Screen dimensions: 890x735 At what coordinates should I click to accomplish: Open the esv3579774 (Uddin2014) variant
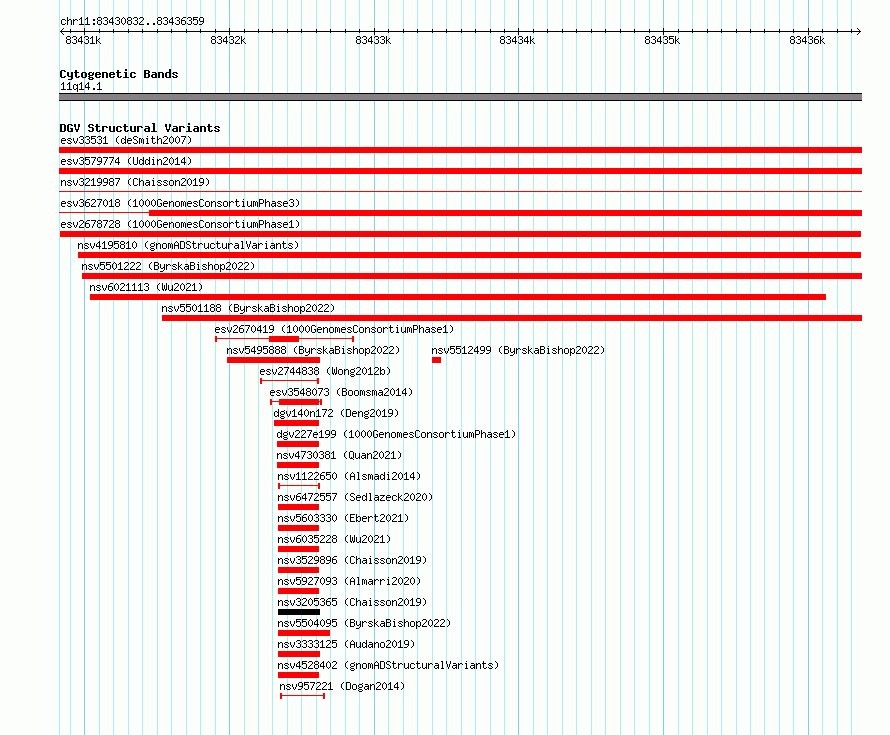pyautogui.click(x=126, y=161)
